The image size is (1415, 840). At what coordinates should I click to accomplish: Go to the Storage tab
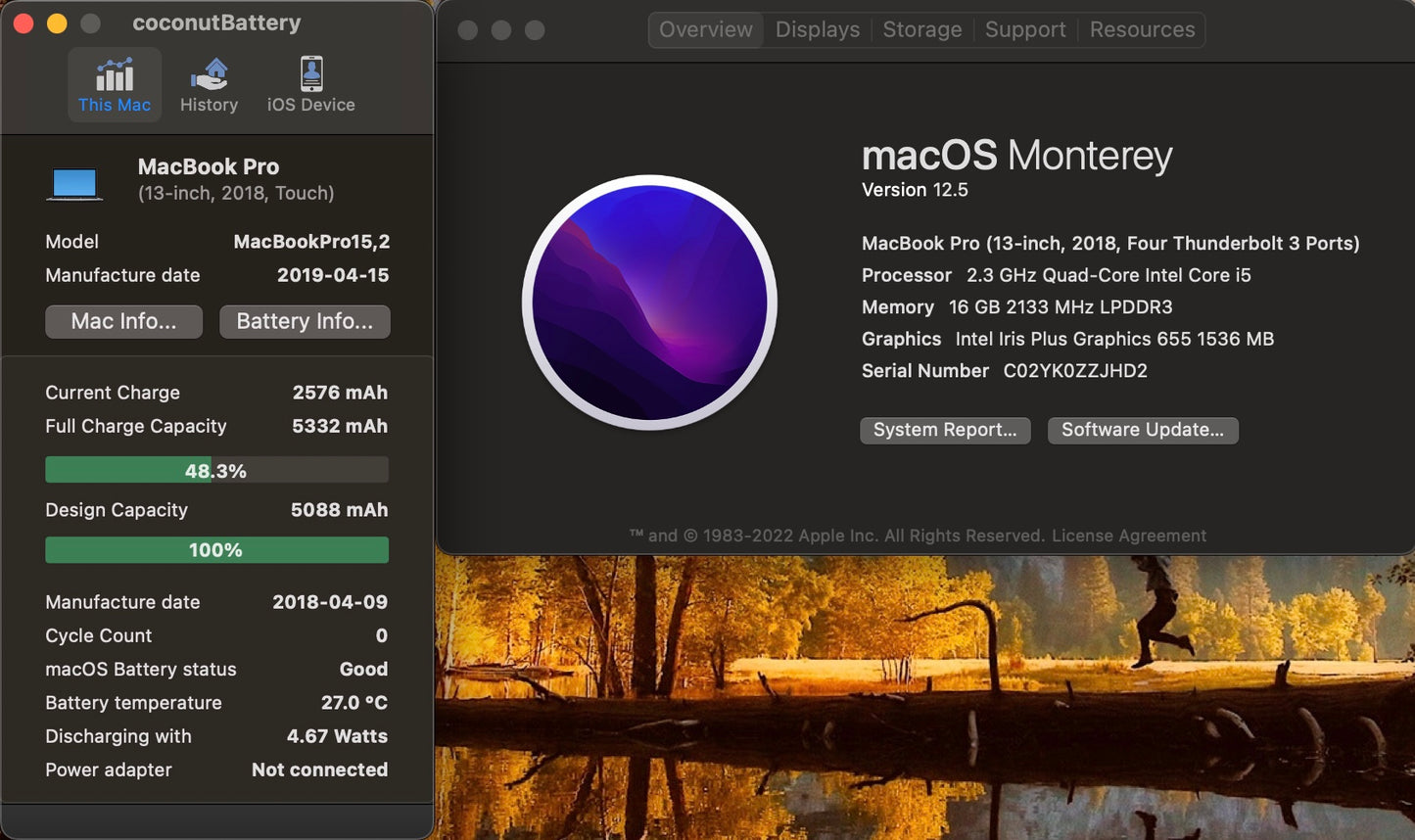click(x=921, y=30)
